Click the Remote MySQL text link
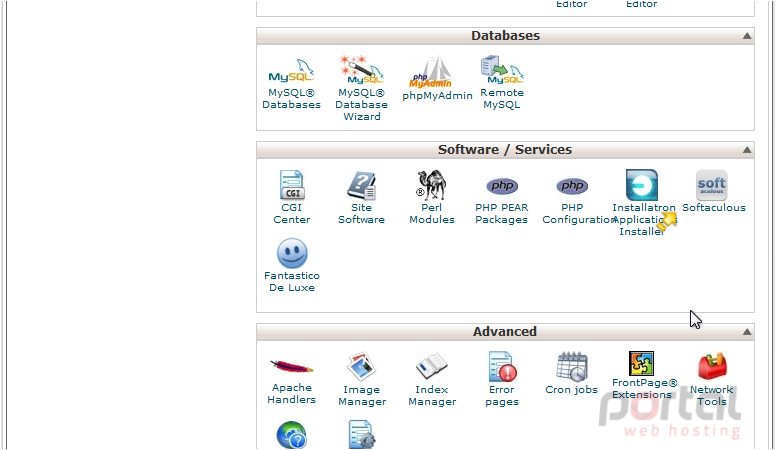 [x=502, y=99]
